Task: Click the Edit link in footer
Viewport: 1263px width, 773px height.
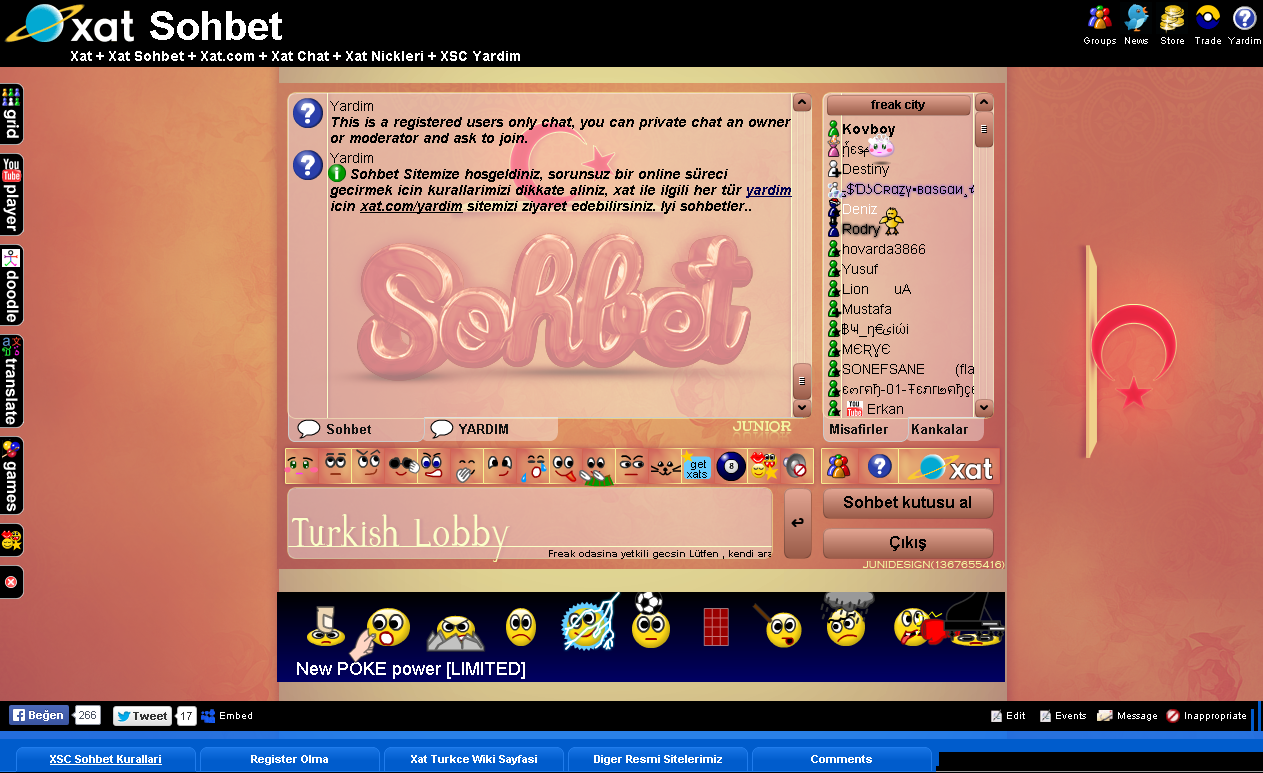Action: click(1009, 716)
